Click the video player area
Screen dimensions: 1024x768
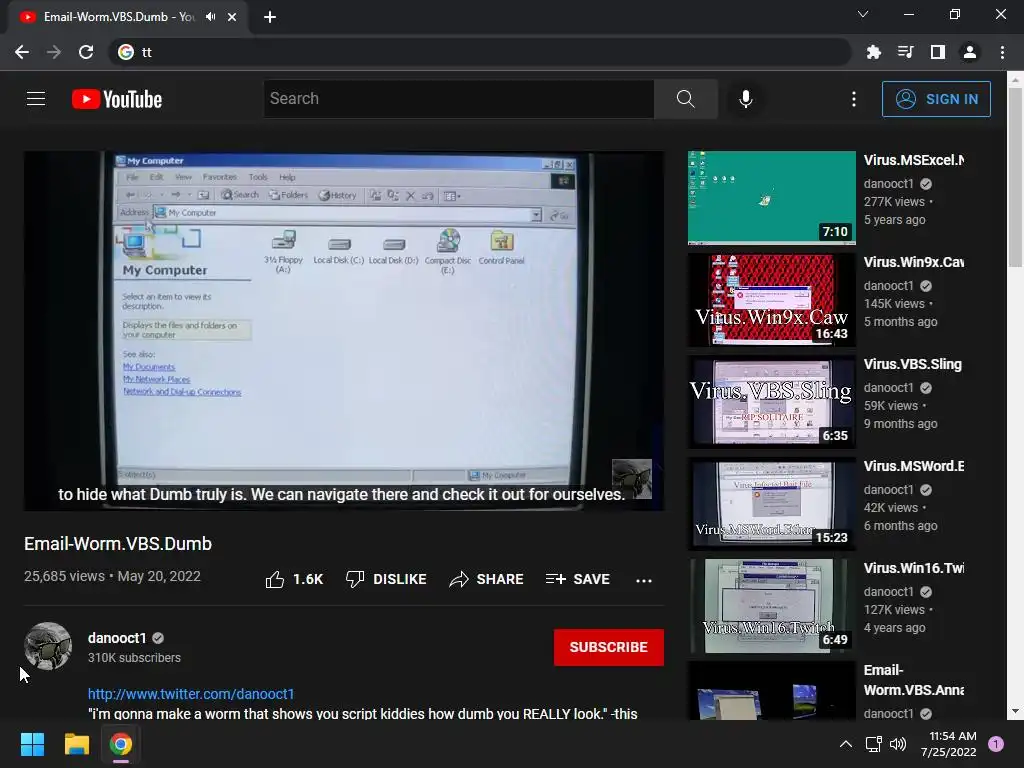point(344,330)
